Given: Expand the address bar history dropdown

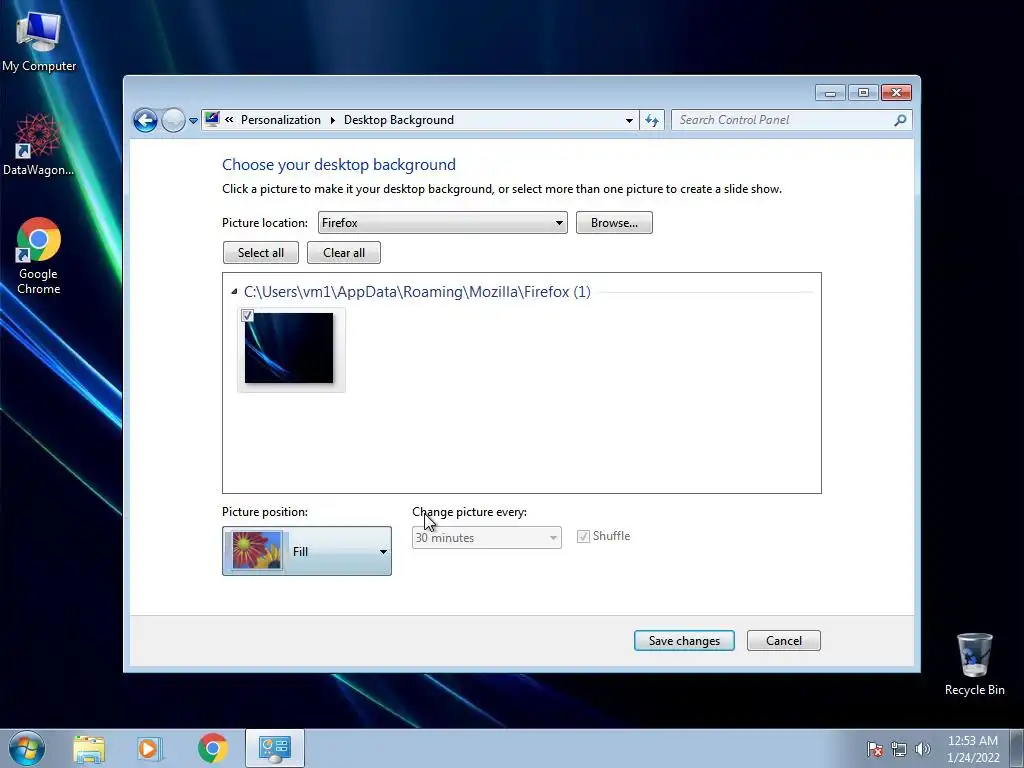Looking at the screenshot, I should point(629,120).
